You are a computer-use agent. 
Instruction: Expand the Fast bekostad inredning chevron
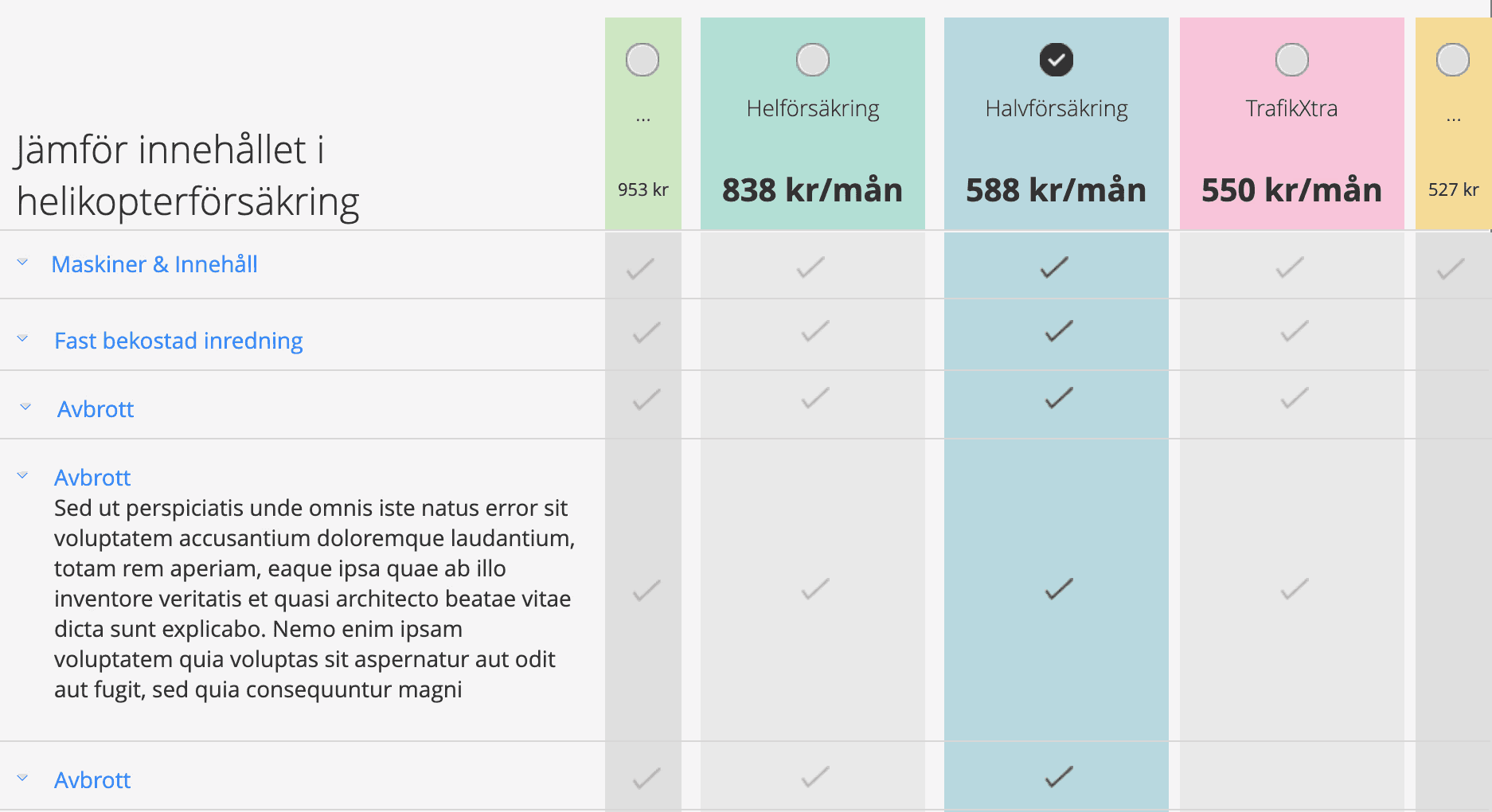pos(23,339)
